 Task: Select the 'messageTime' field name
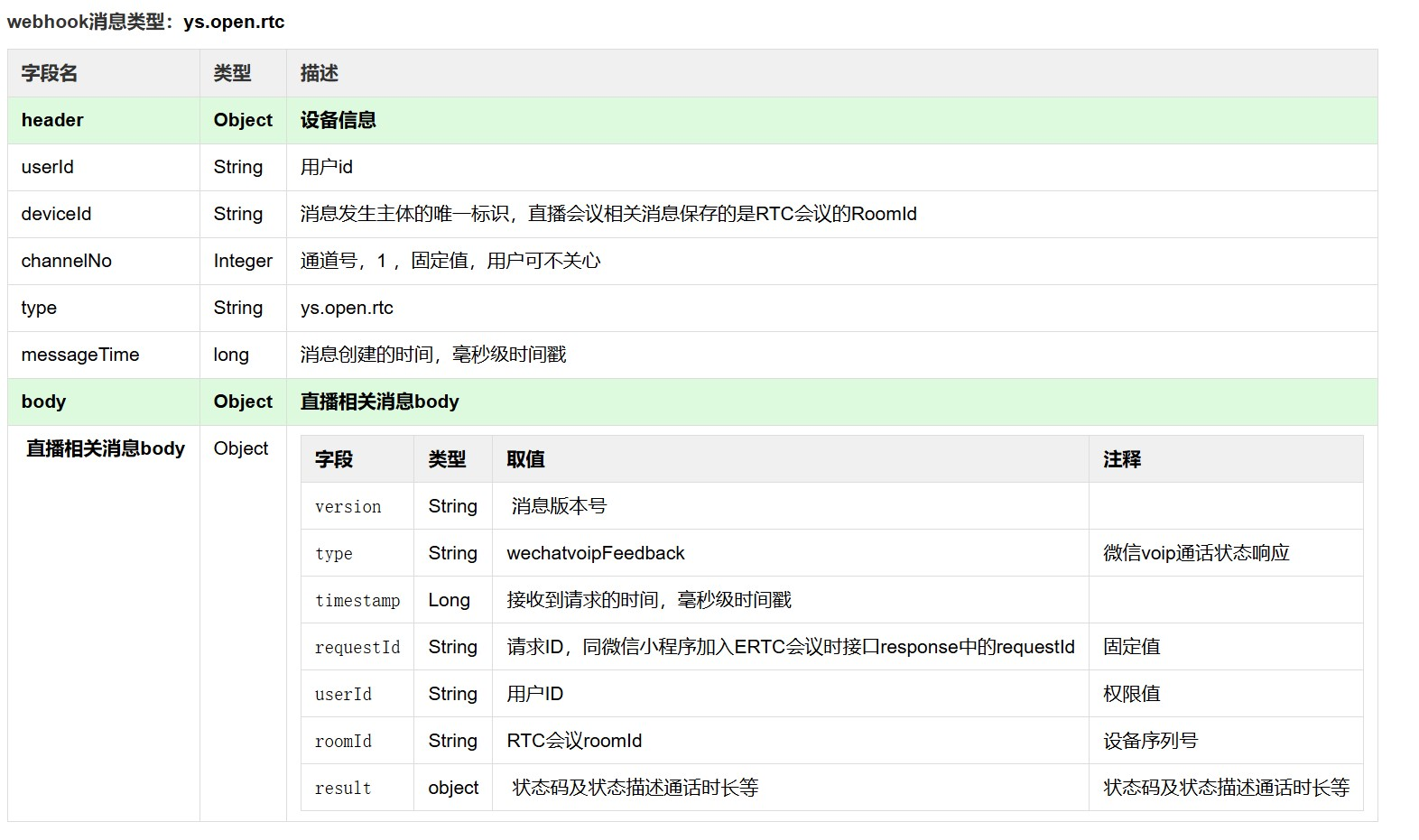80,355
